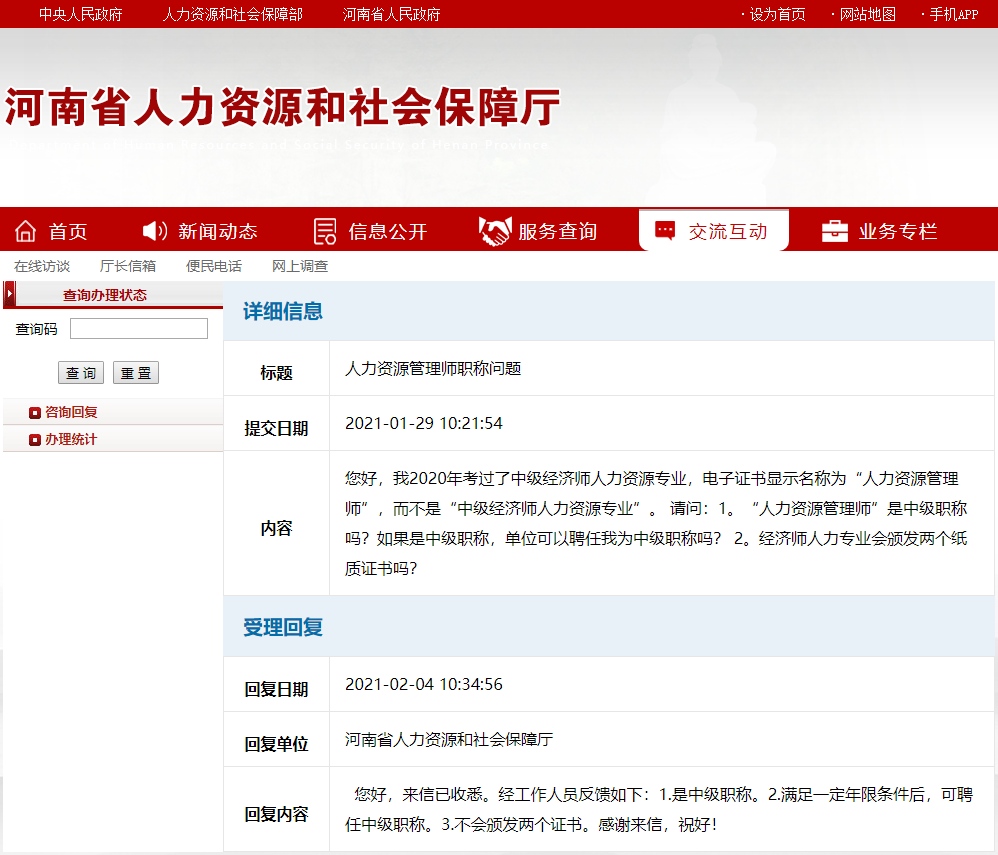
Task: Click the red bullet icon beside 办理统计
Action: coord(35,440)
